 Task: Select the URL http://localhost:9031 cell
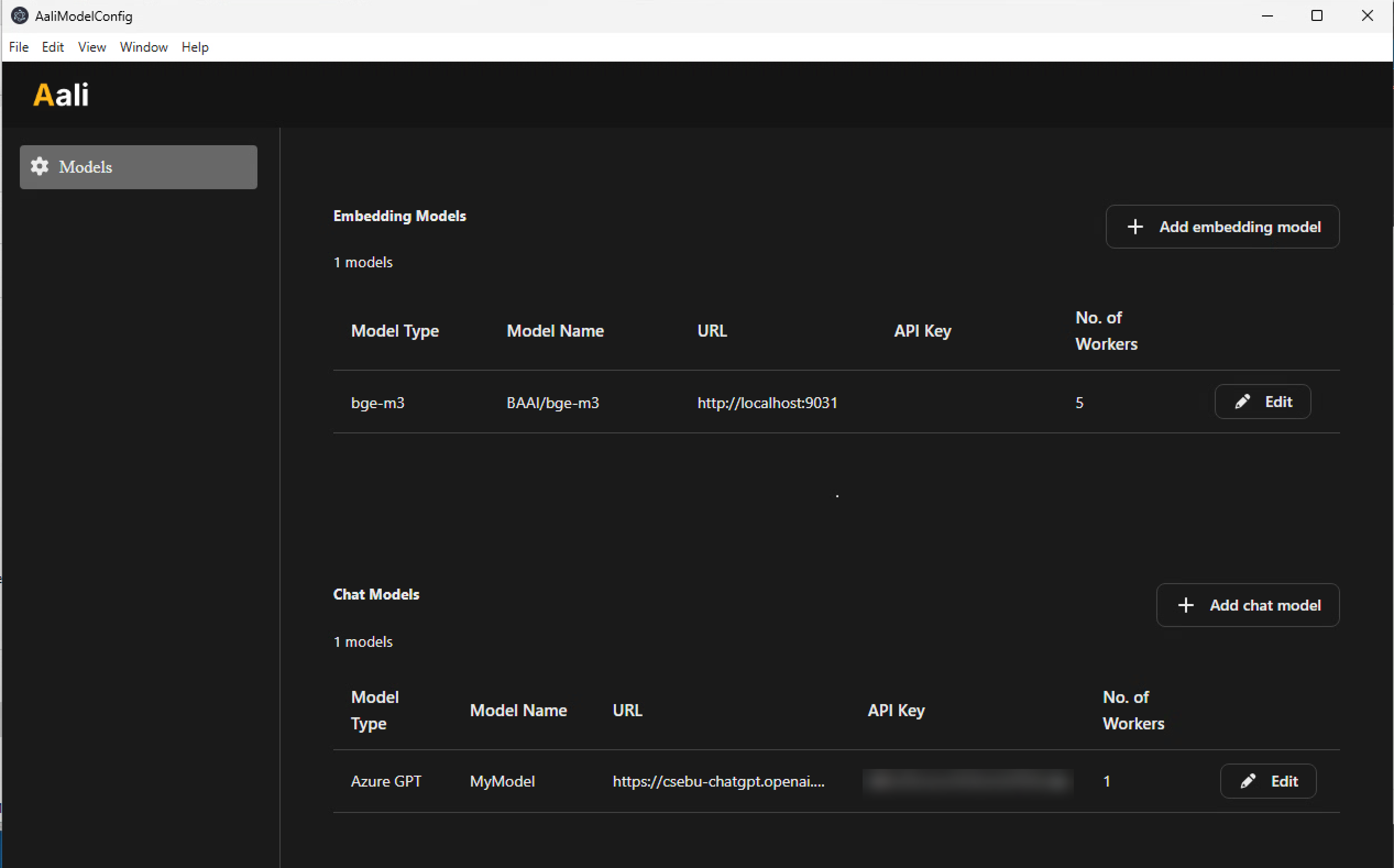pyautogui.click(x=767, y=403)
